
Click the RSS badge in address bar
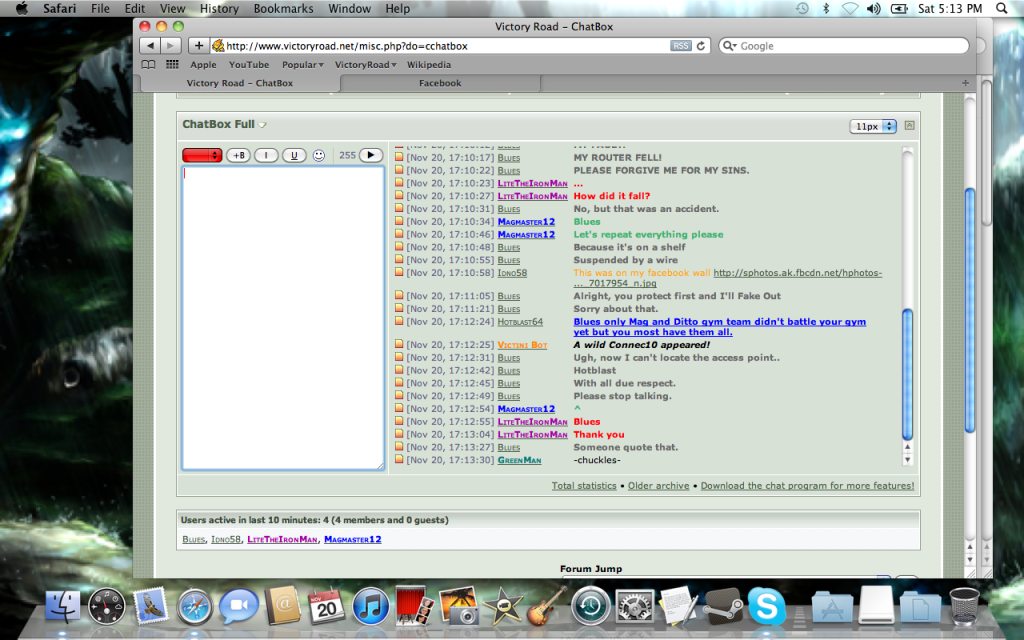[680, 46]
